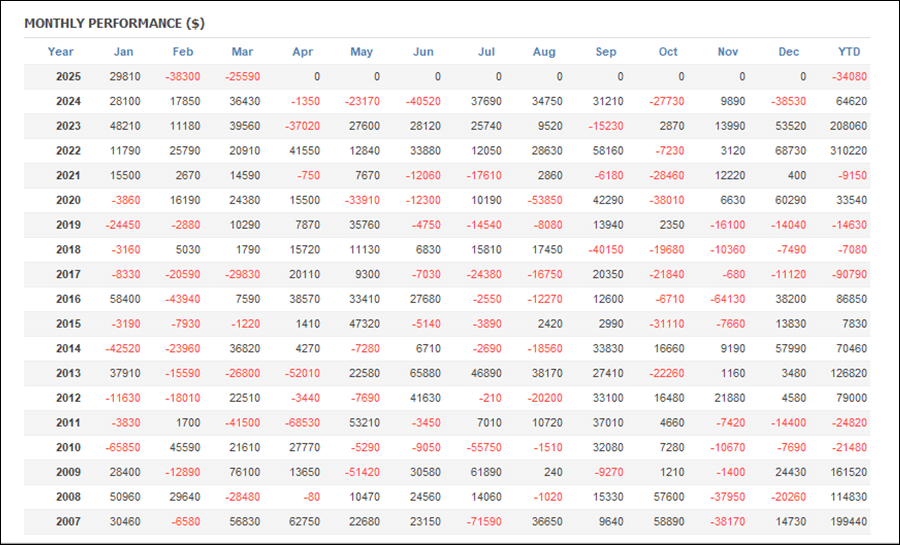The image size is (900, 545).
Task: Select the 2018 year row label
Action: (68, 250)
